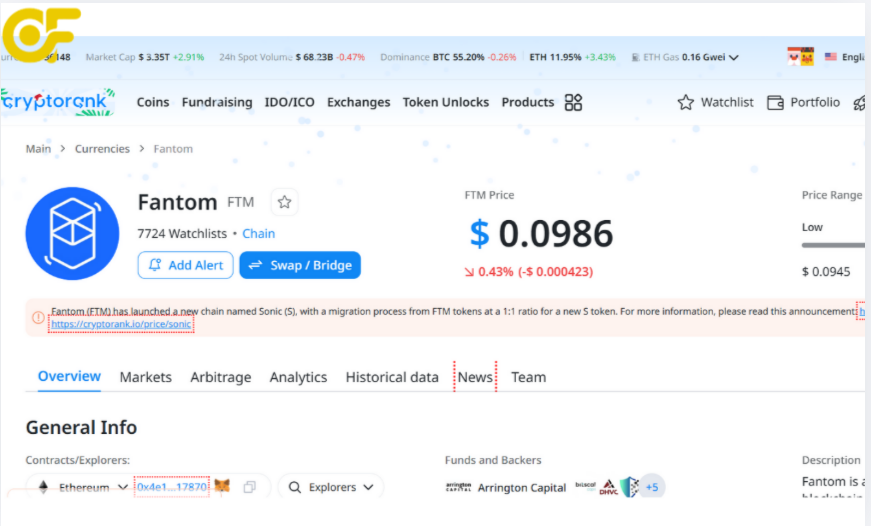Click the bitscale backer logo
871x526 pixels.
coord(585,485)
